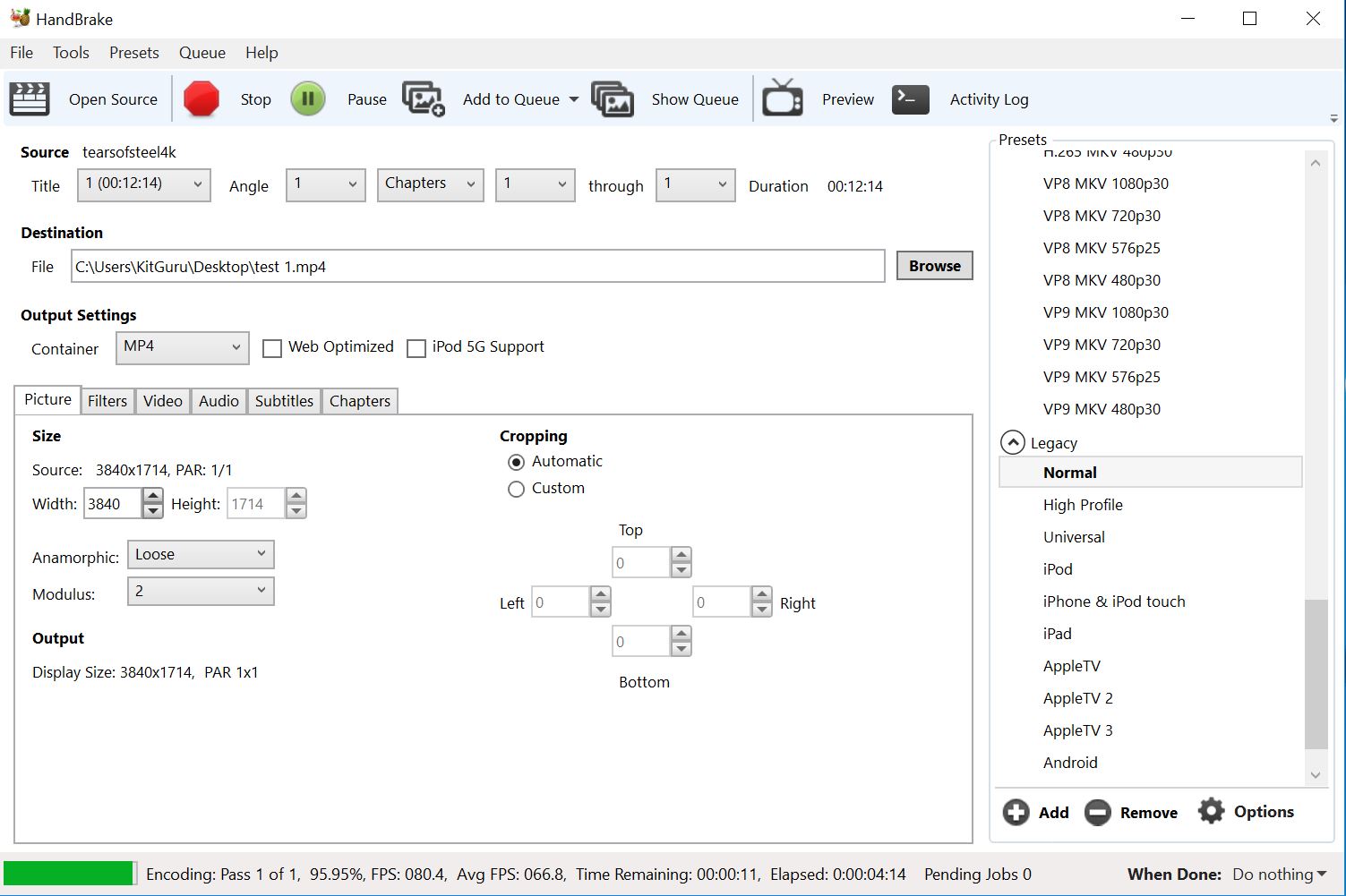
Task: Increase the Top crop value arrow
Action: pyautogui.click(x=682, y=554)
